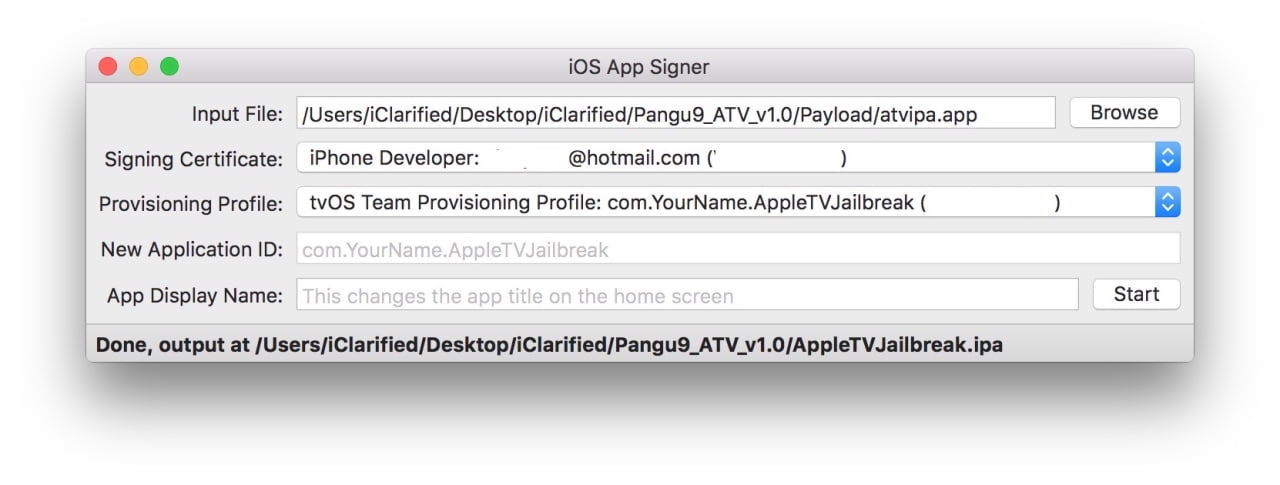Click the "Signing Certificate:" label
The image size is (1280, 485).
coord(194,159)
